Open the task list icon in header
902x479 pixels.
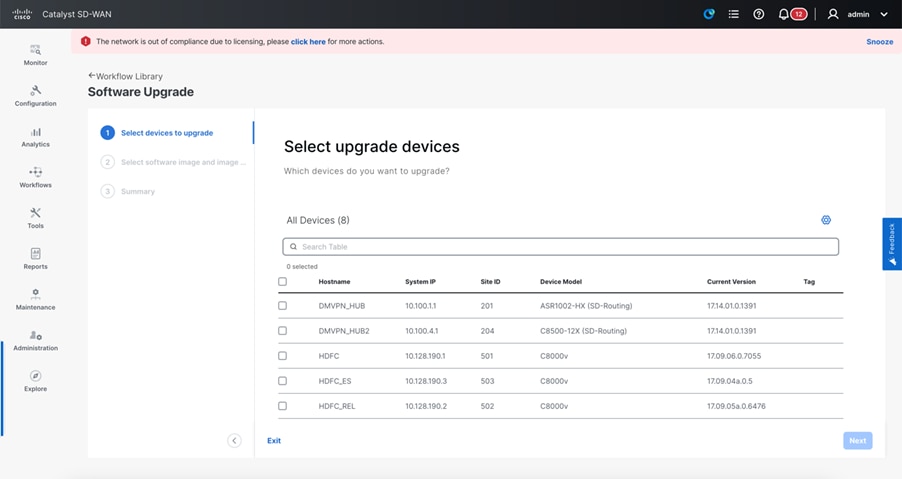(733, 14)
